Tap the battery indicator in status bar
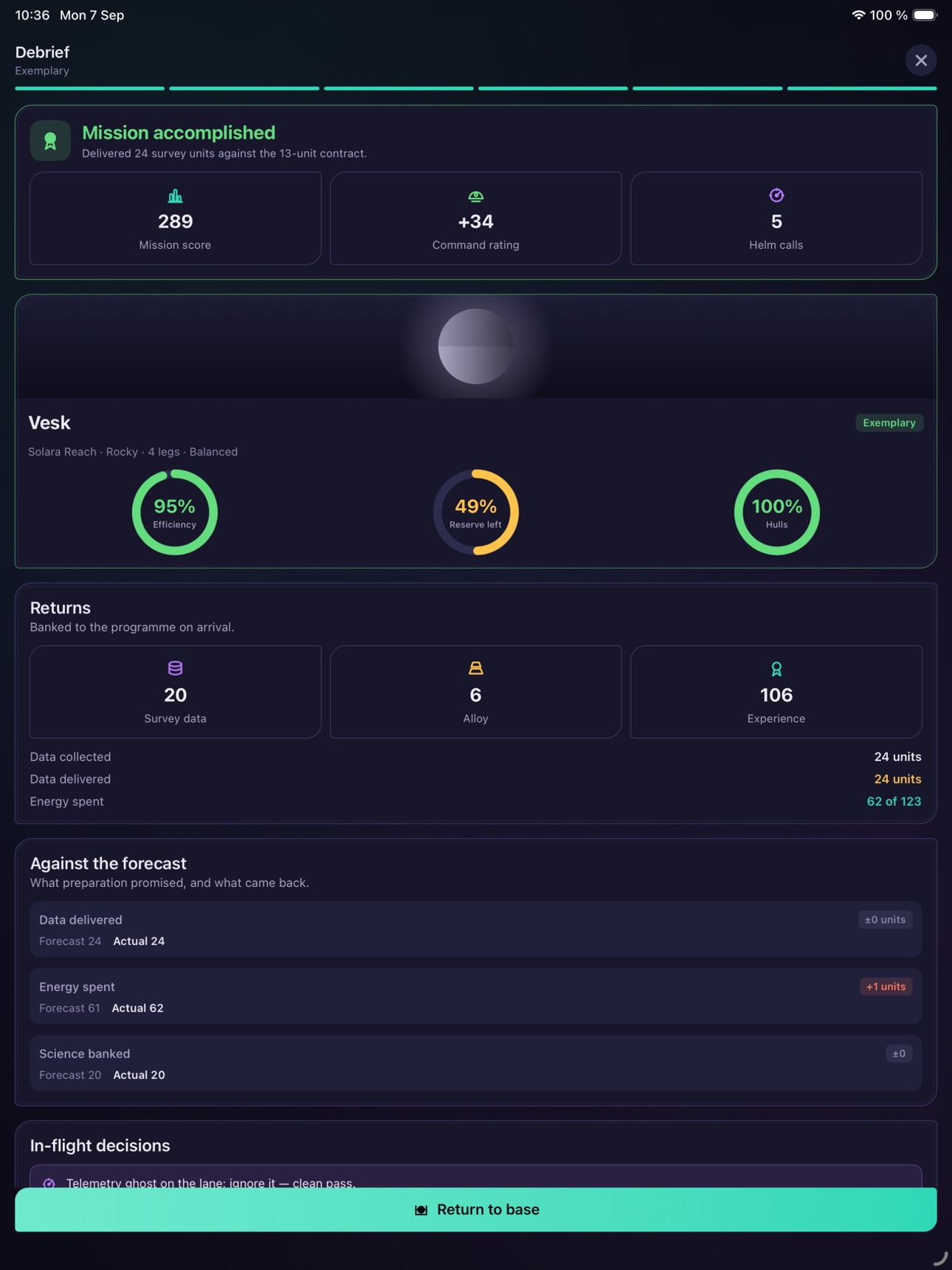 pyautogui.click(x=925, y=15)
